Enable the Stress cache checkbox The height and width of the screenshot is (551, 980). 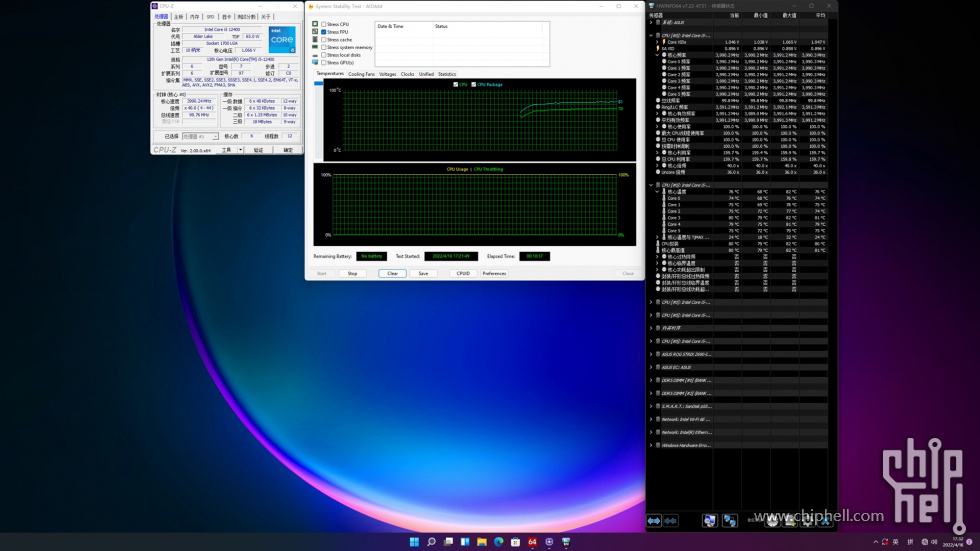point(324,39)
